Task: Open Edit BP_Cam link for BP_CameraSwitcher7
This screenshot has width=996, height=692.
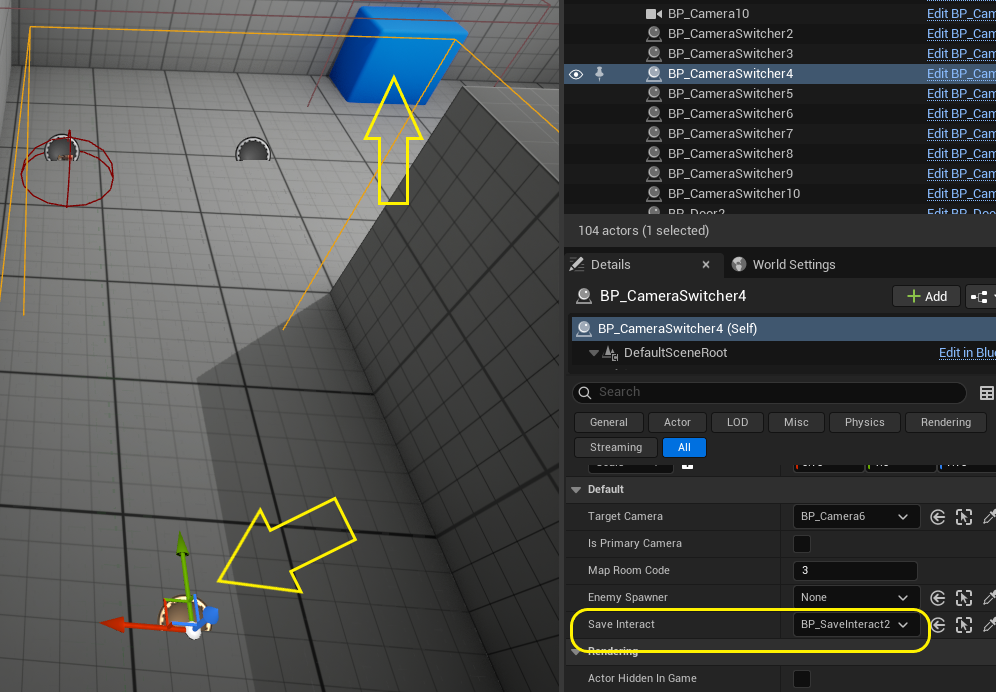Action: click(960, 134)
